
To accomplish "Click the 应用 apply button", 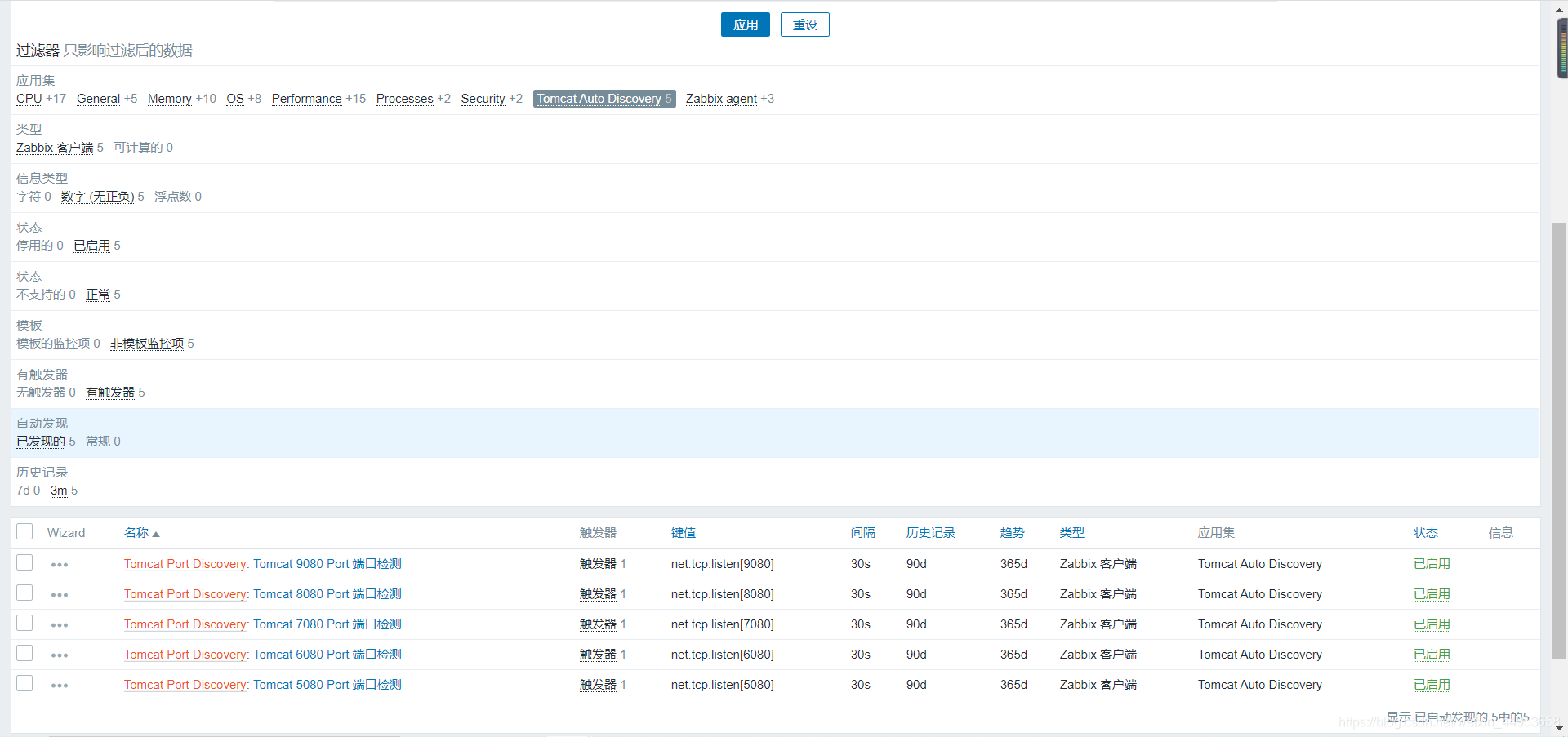I will (x=745, y=24).
